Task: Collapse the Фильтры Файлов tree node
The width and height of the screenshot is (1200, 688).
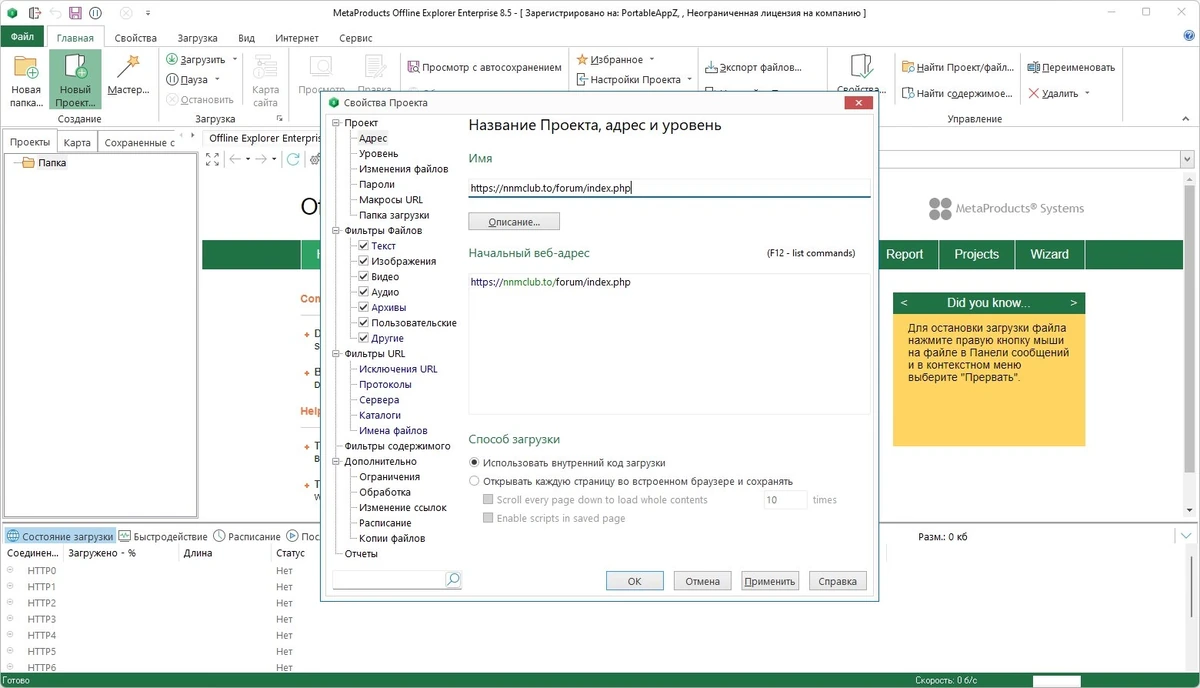Action: point(336,231)
